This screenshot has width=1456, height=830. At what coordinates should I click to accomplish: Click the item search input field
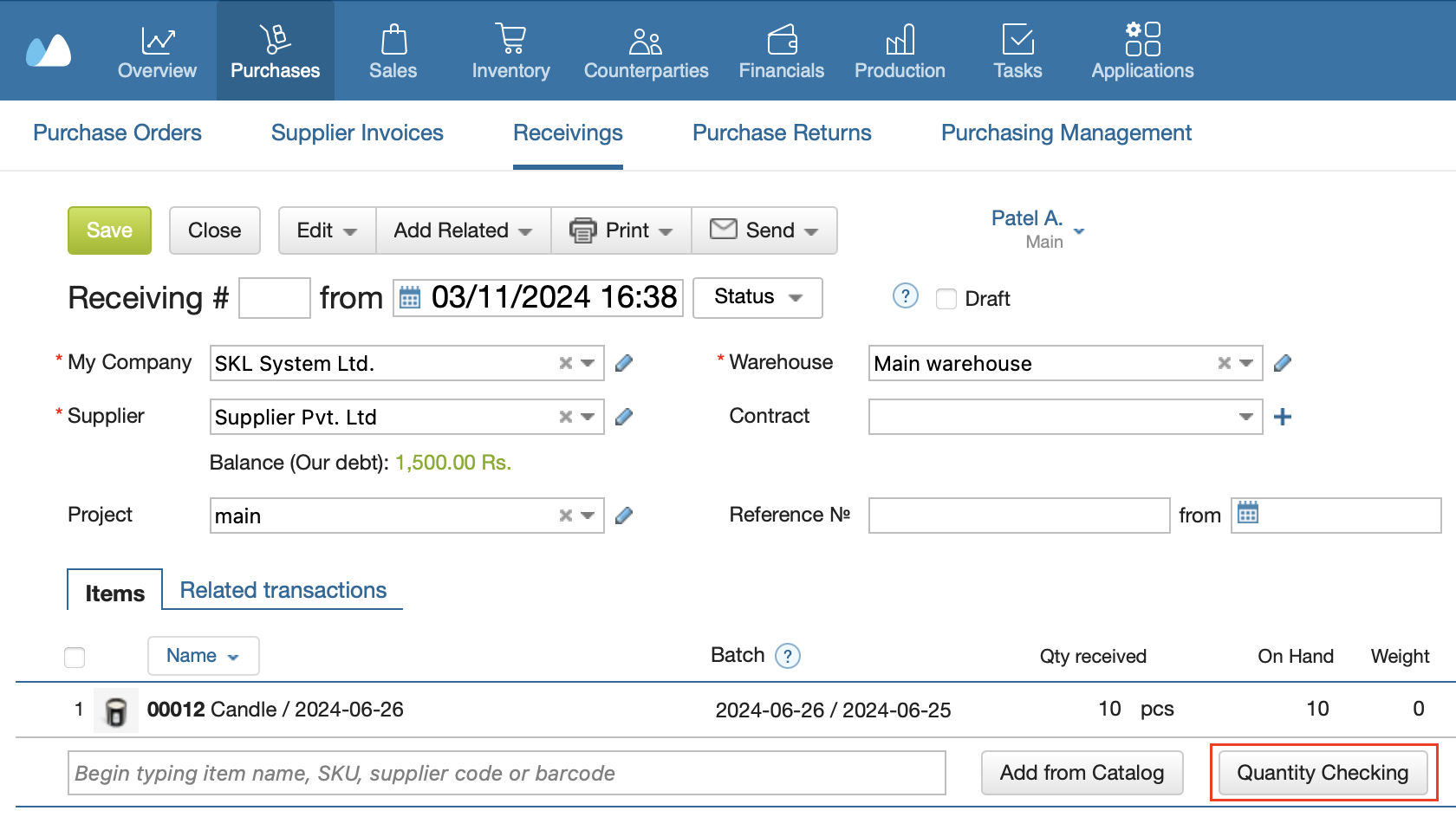[506, 773]
